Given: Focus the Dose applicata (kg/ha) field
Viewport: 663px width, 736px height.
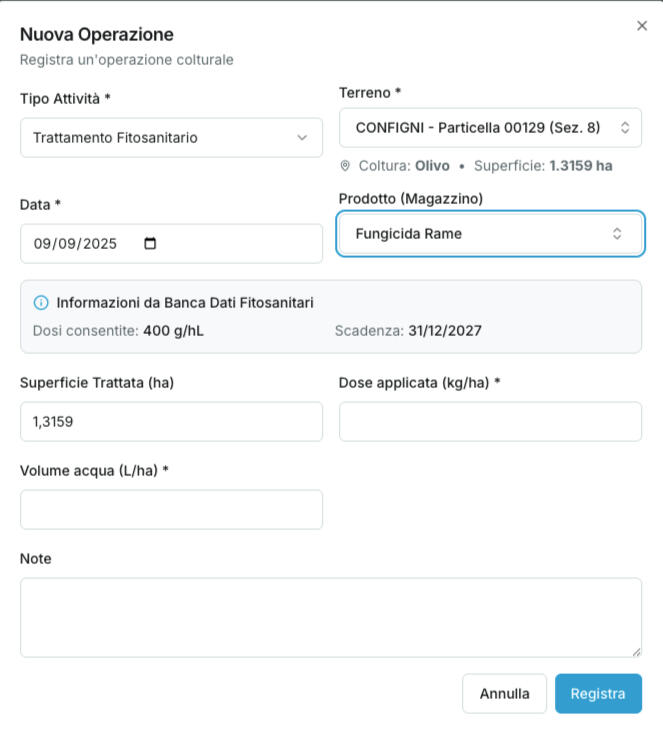Looking at the screenshot, I should coord(490,421).
